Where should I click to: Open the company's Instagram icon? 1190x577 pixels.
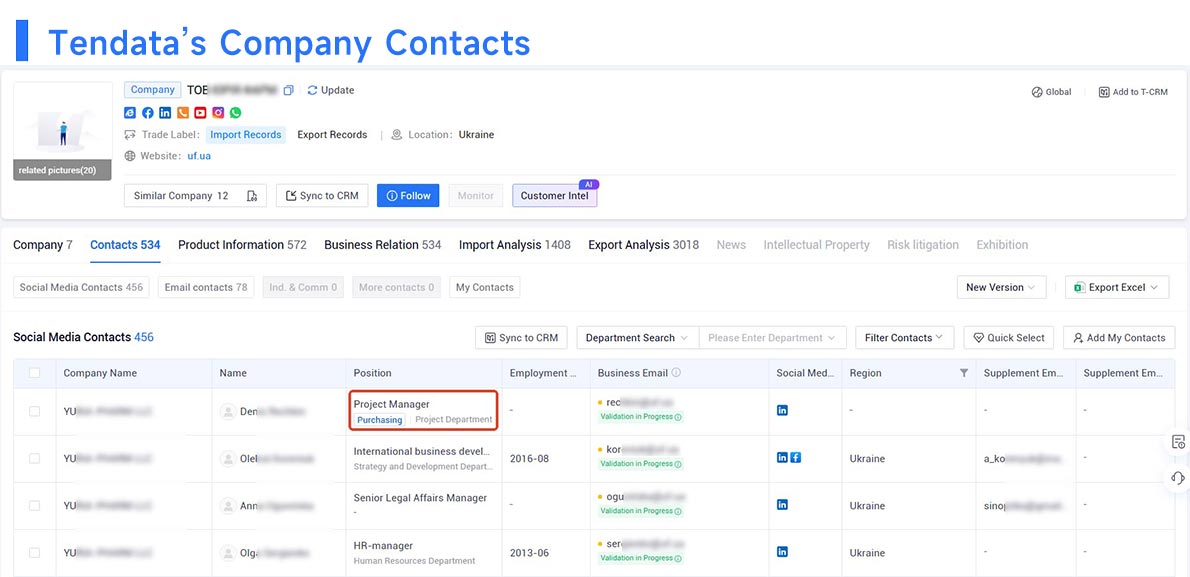coord(218,112)
